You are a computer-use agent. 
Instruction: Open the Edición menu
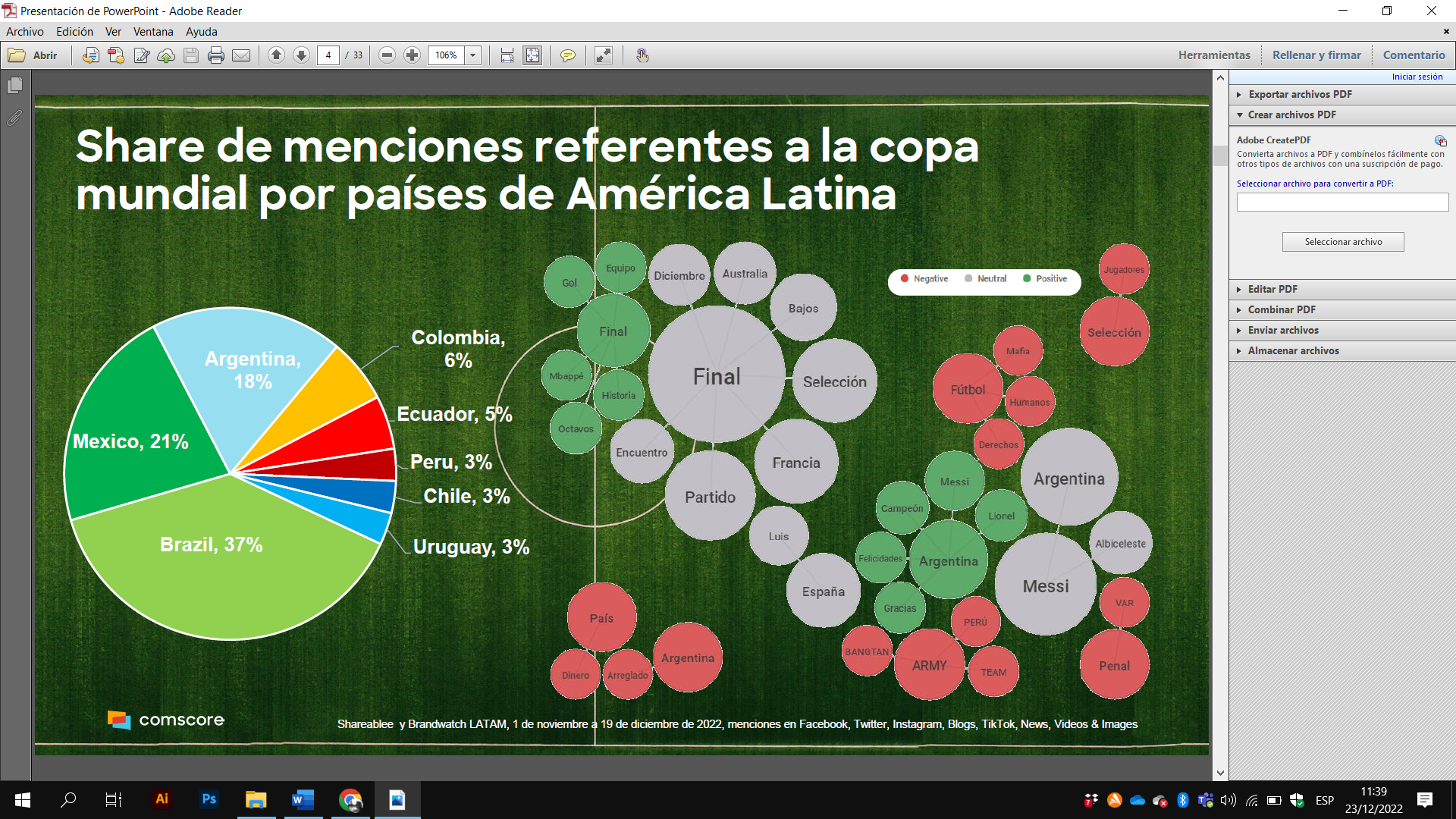click(x=74, y=32)
